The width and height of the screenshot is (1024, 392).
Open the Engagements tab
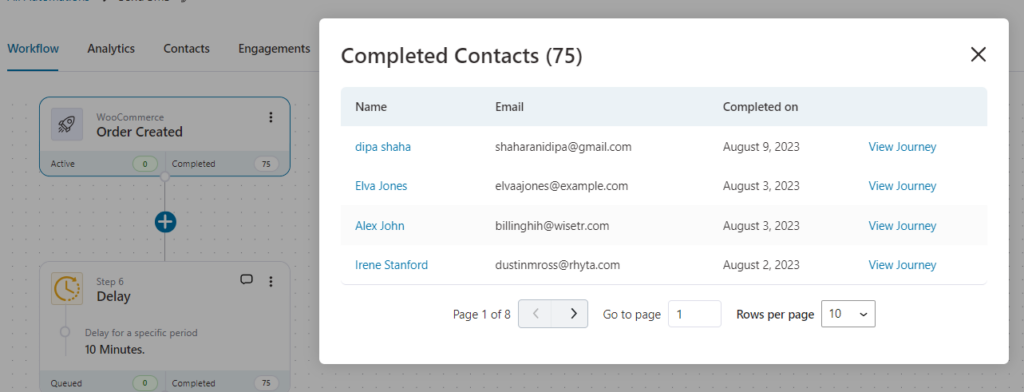[274, 48]
